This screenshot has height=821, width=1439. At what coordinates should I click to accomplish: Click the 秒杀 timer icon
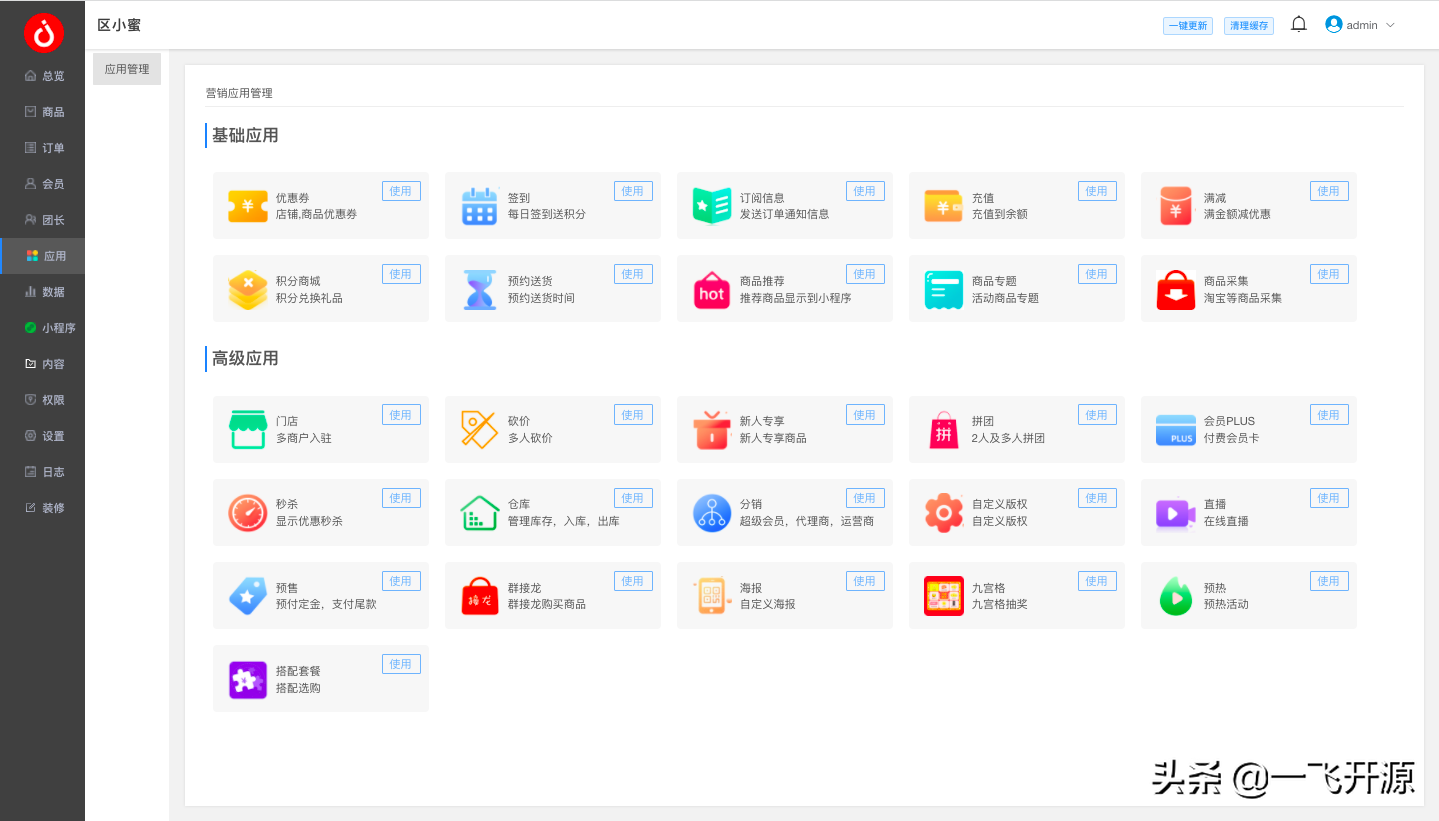(248, 513)
